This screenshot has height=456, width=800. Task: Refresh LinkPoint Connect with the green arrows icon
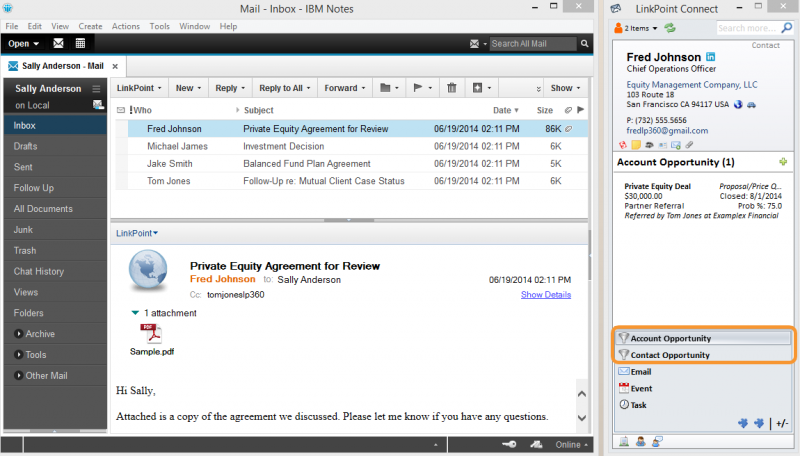(670, 28)
